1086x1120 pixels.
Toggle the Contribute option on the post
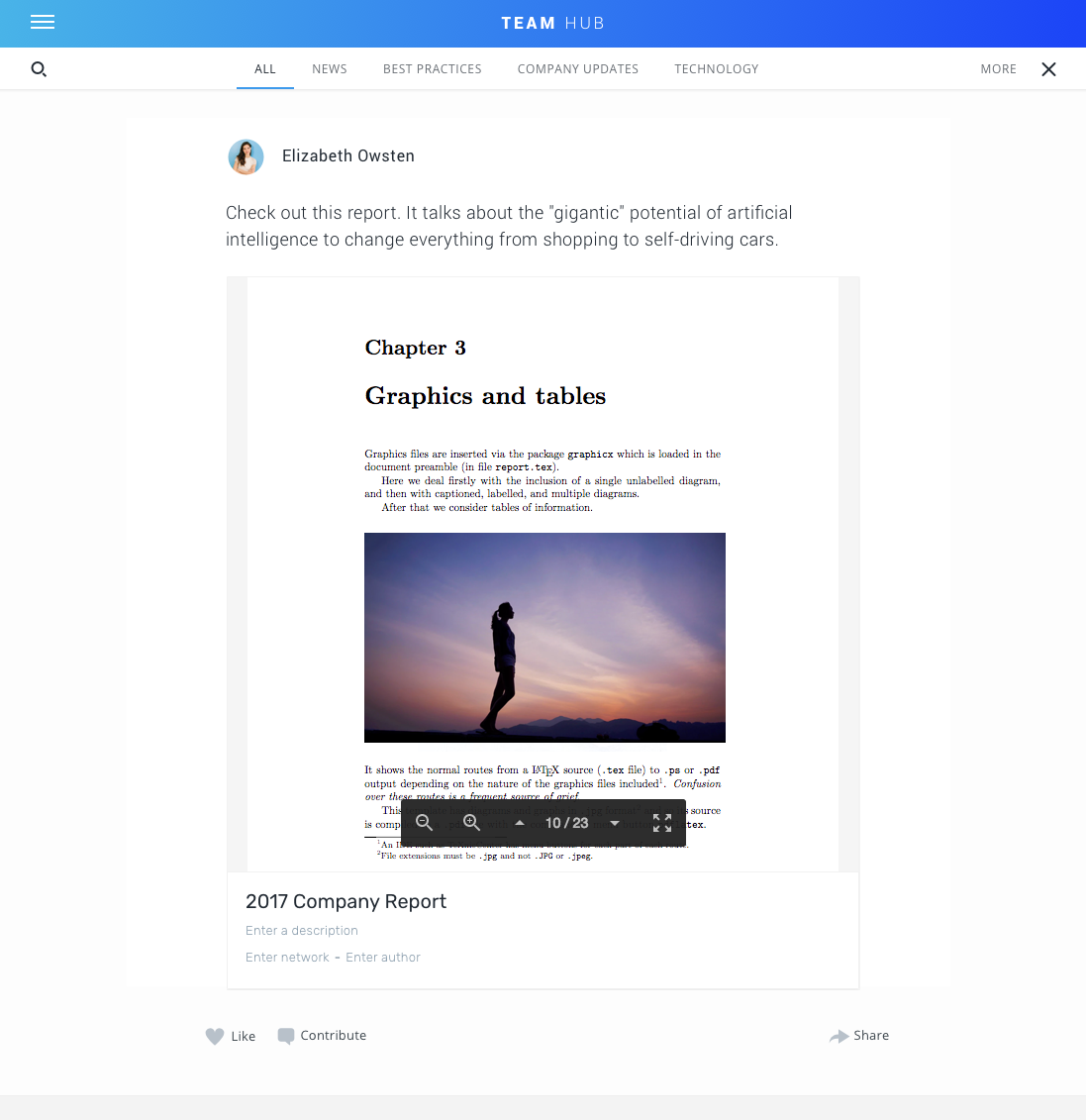(x=322, y=1035)
